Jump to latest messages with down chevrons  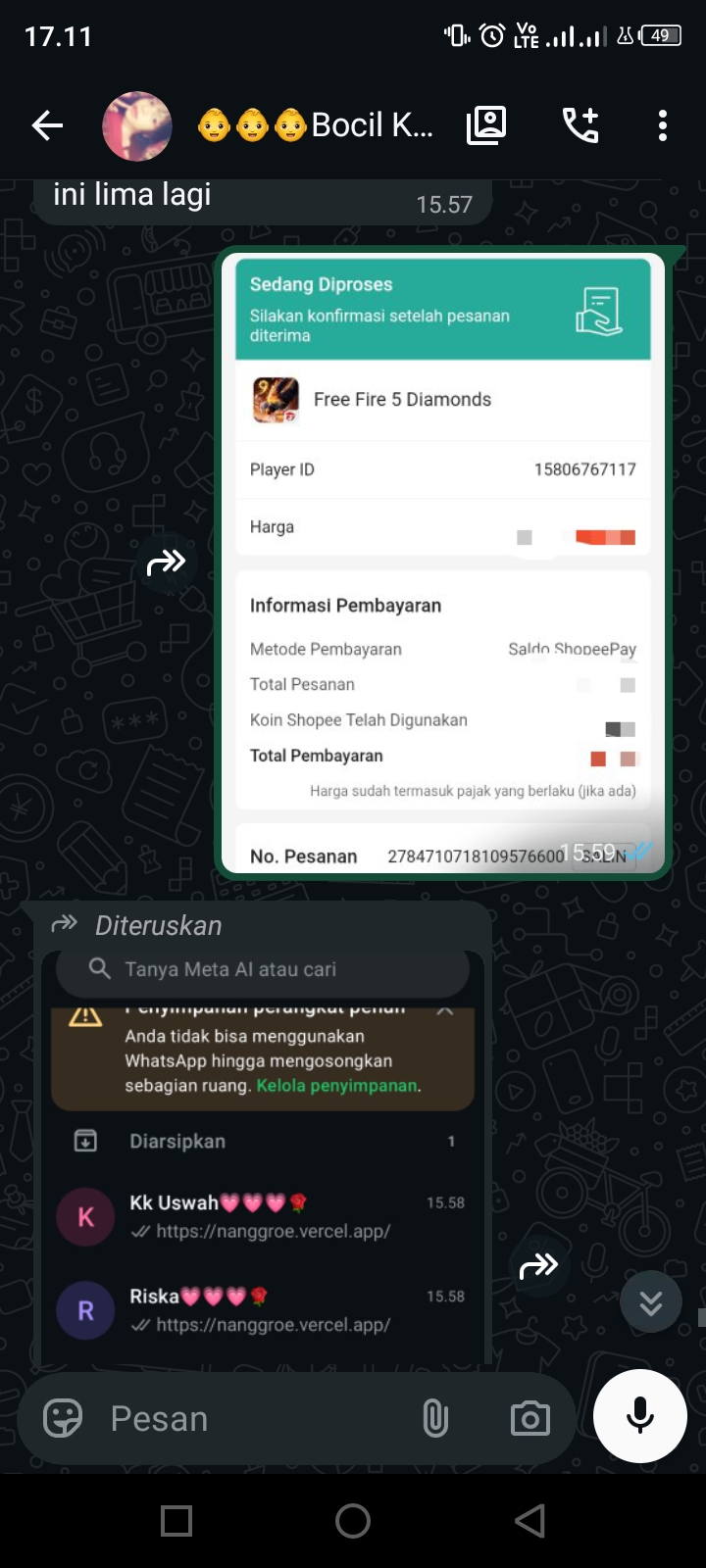point(651,1302)
